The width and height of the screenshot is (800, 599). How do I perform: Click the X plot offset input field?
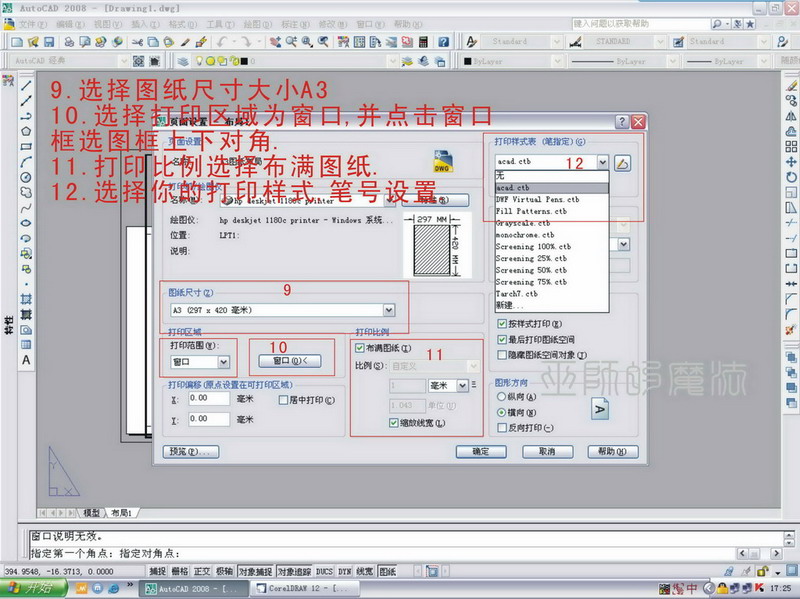[x=209, y=398]
